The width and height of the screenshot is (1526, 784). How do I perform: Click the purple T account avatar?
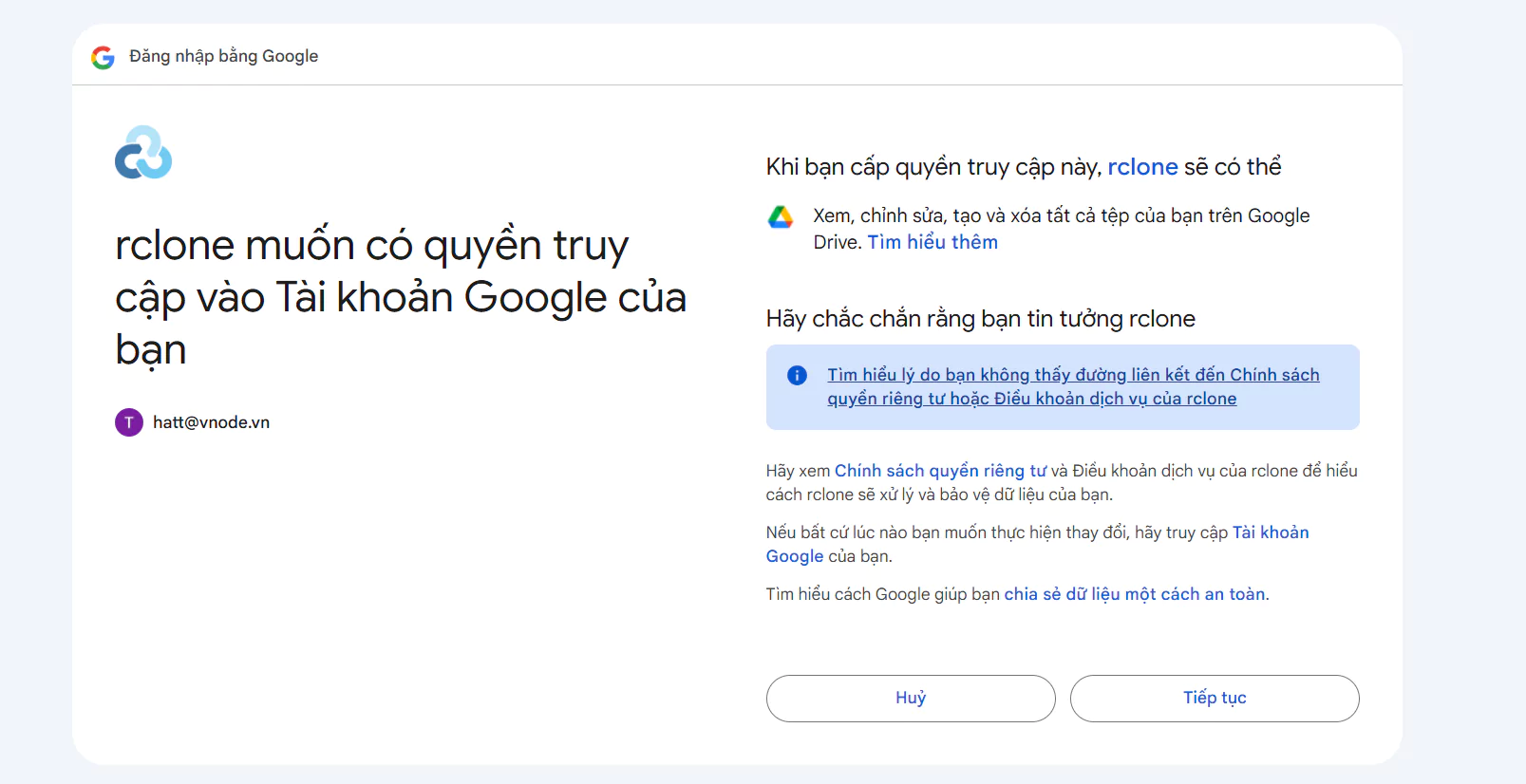point(129,422)
